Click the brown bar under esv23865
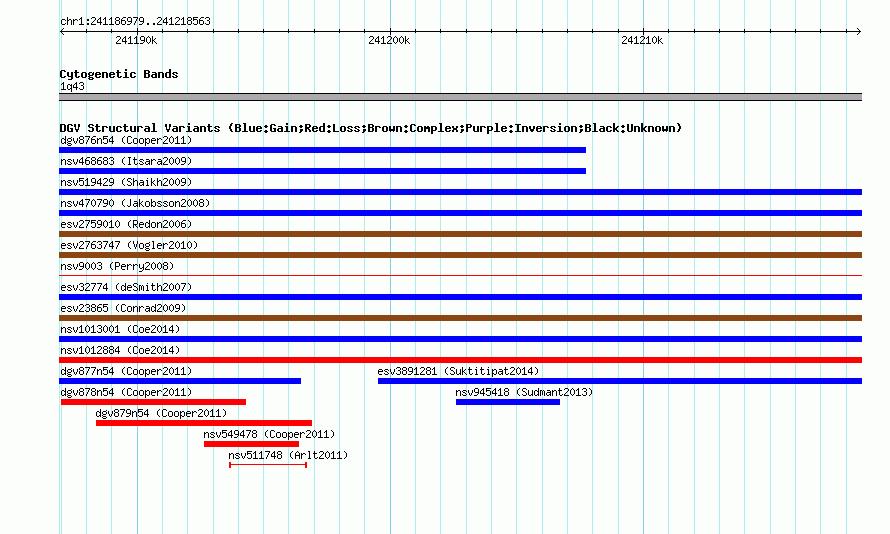Image resolution: width=890 pixels, height=534 pixels. [460, 318]
